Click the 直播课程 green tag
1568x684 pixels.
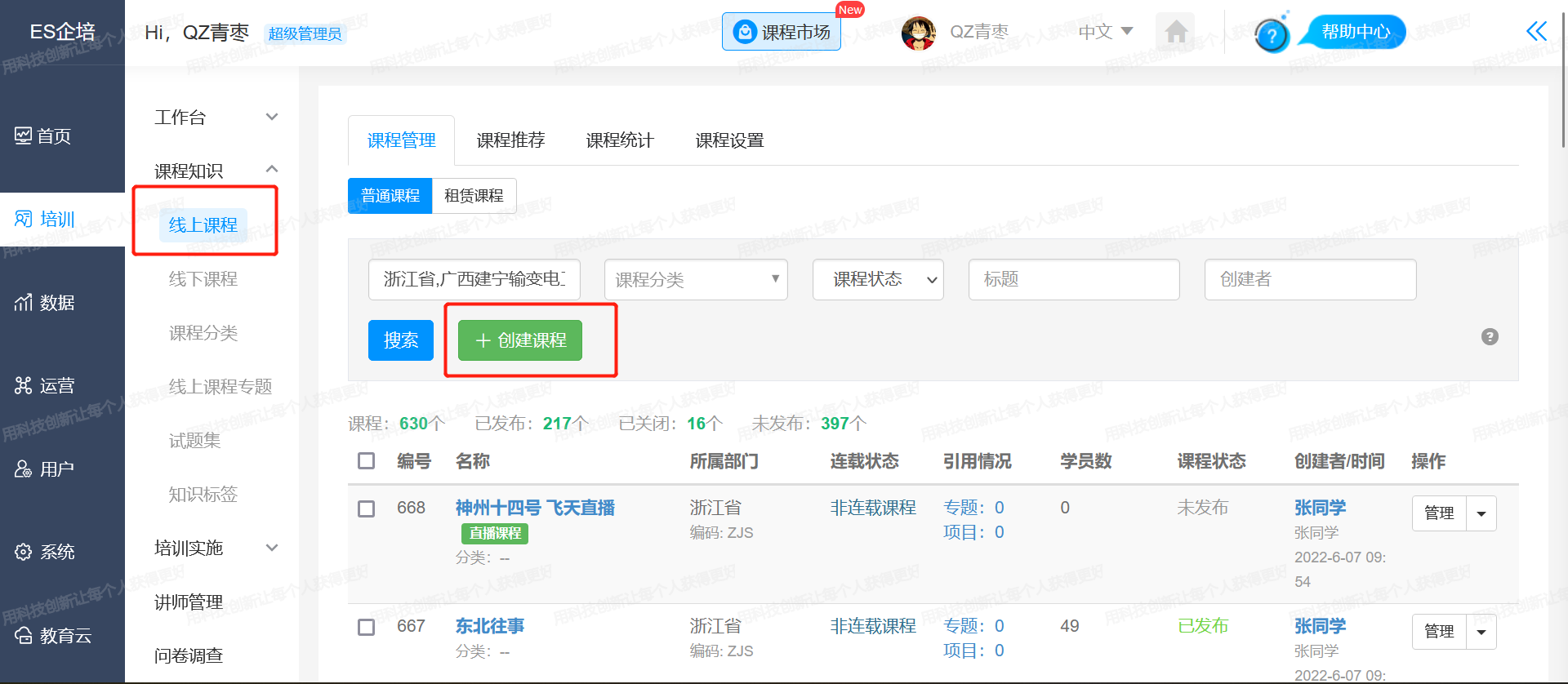coord(495,533)
